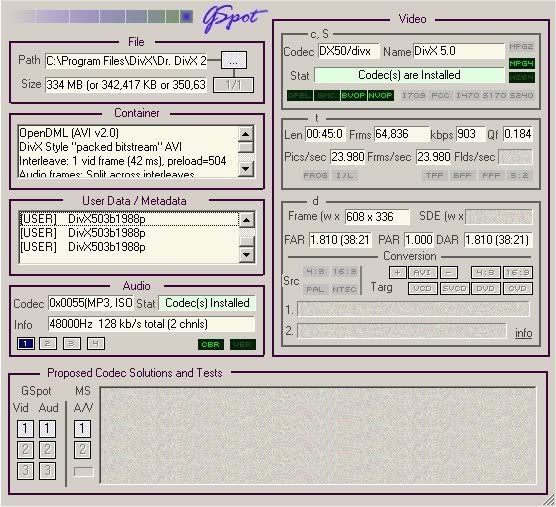Image resolution: width=556 pixels, height=507 pixels.
Task: Run MS A/V test 2
Action: (x=82, y=450)
